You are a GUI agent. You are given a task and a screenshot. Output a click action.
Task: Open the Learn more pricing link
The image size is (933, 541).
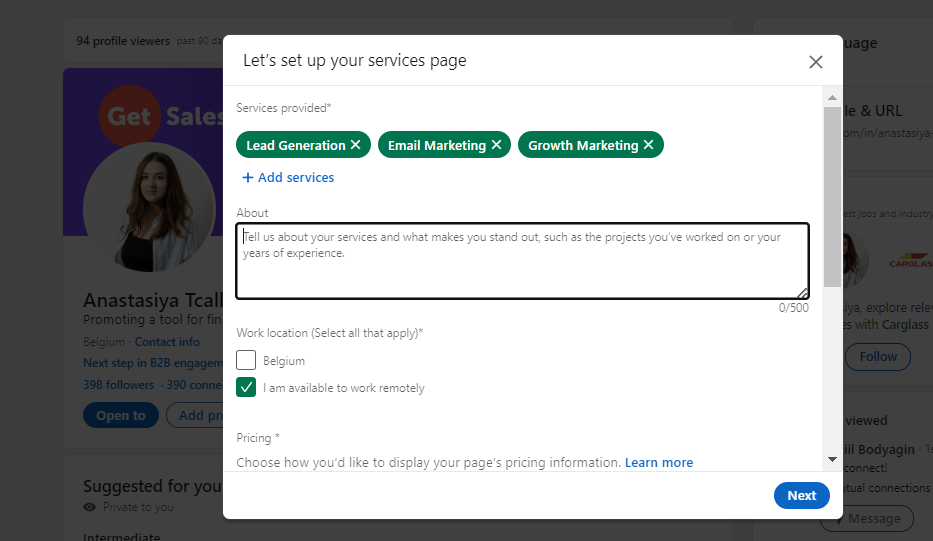658,462
